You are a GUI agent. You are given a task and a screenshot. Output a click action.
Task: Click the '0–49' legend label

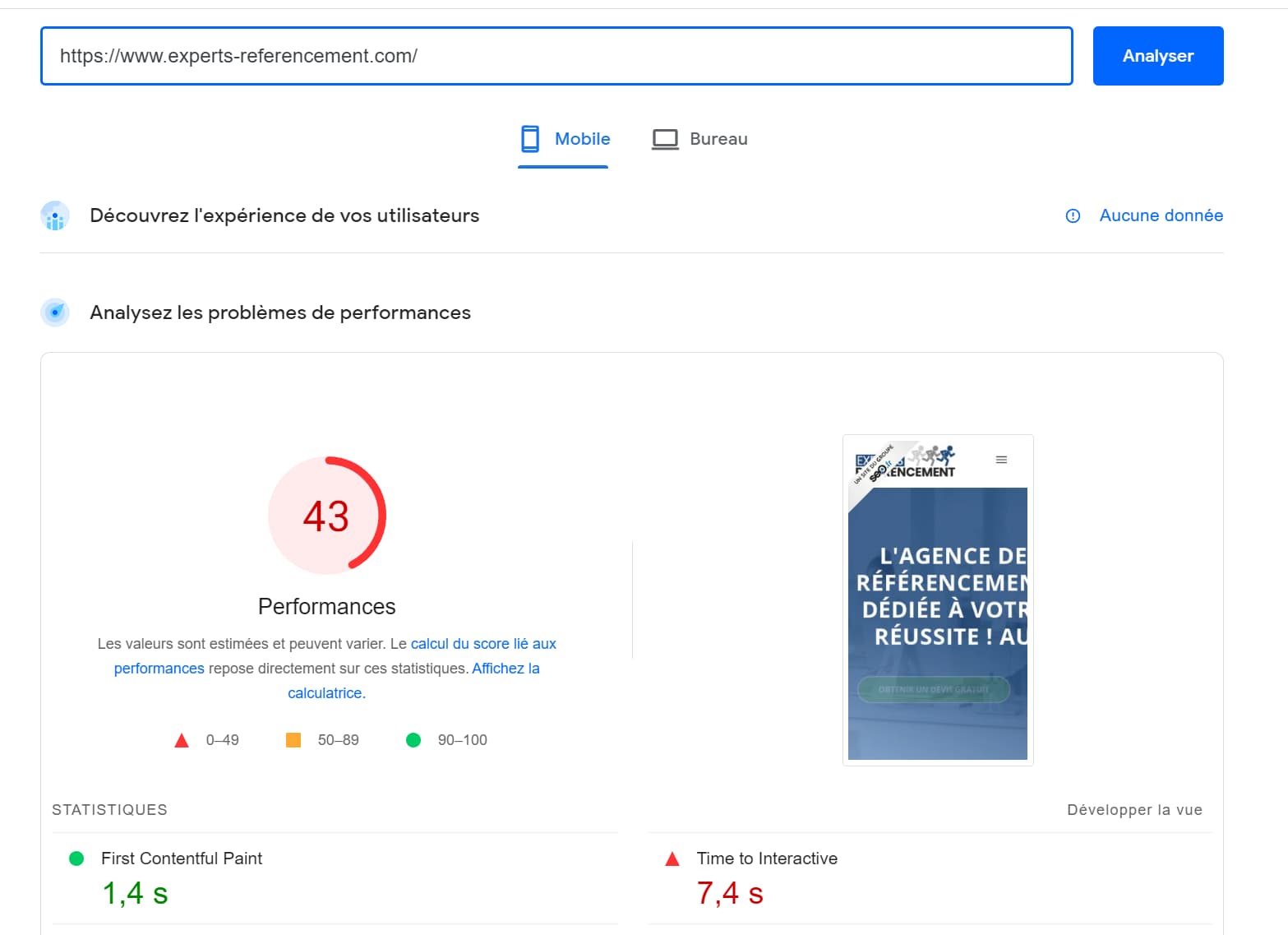pos(223,740)
